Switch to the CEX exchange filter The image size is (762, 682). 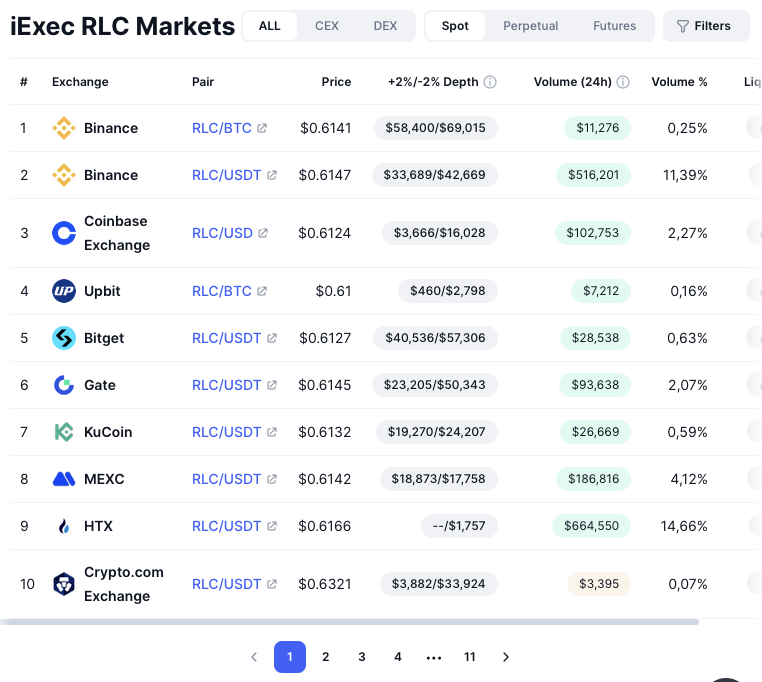(327, 26)
